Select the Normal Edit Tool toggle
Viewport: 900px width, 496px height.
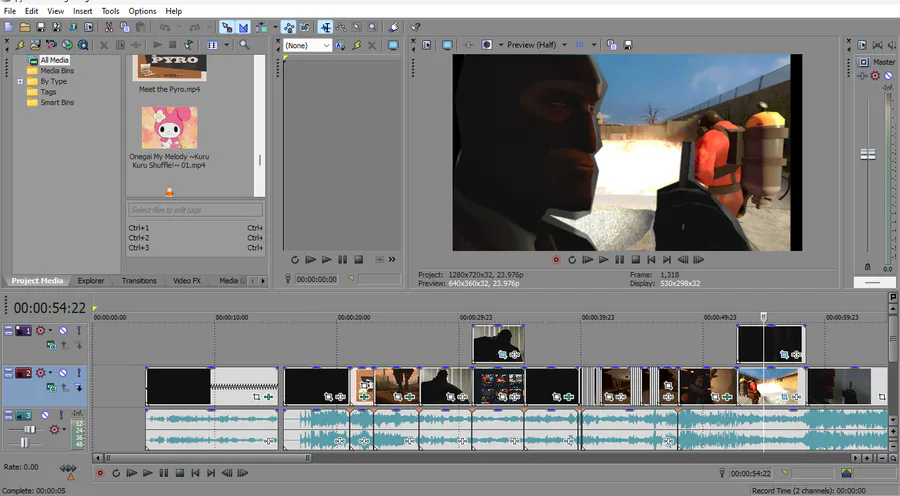click(x=325, y=27)
